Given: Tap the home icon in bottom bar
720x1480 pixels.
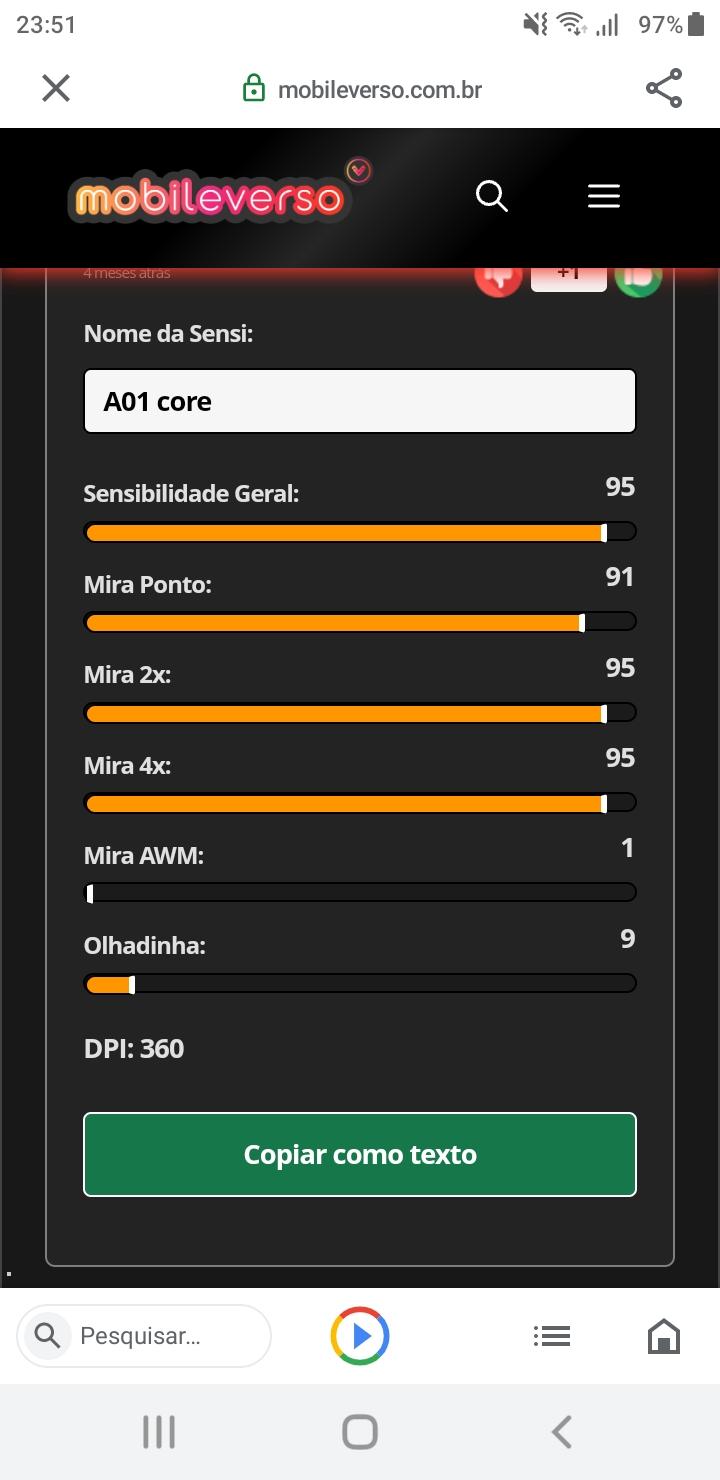Looking at the screenshot, I should pos(664,1336).
